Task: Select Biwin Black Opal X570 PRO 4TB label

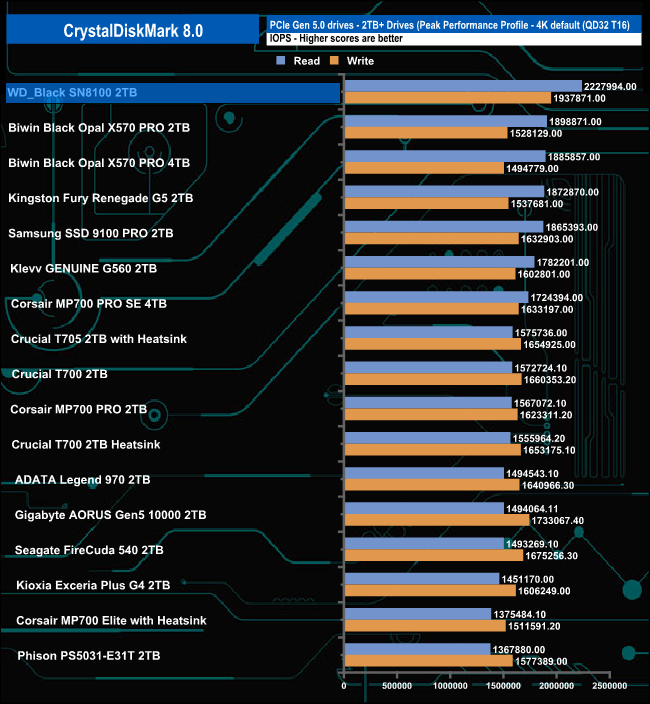Action: (99, 163)
